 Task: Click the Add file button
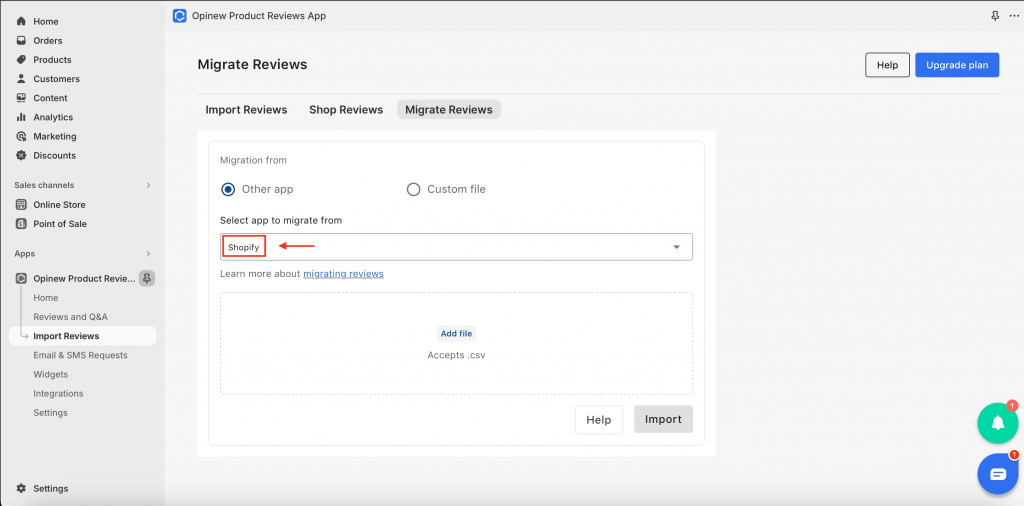tap(456, 334)
